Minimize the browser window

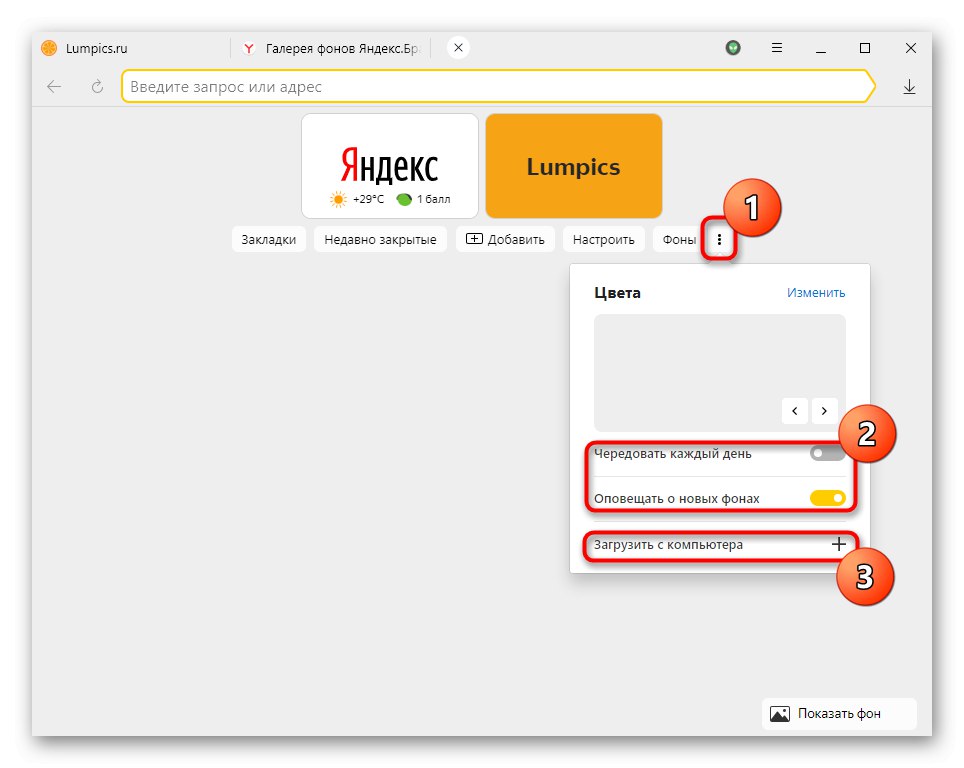[x=821, y=48]
